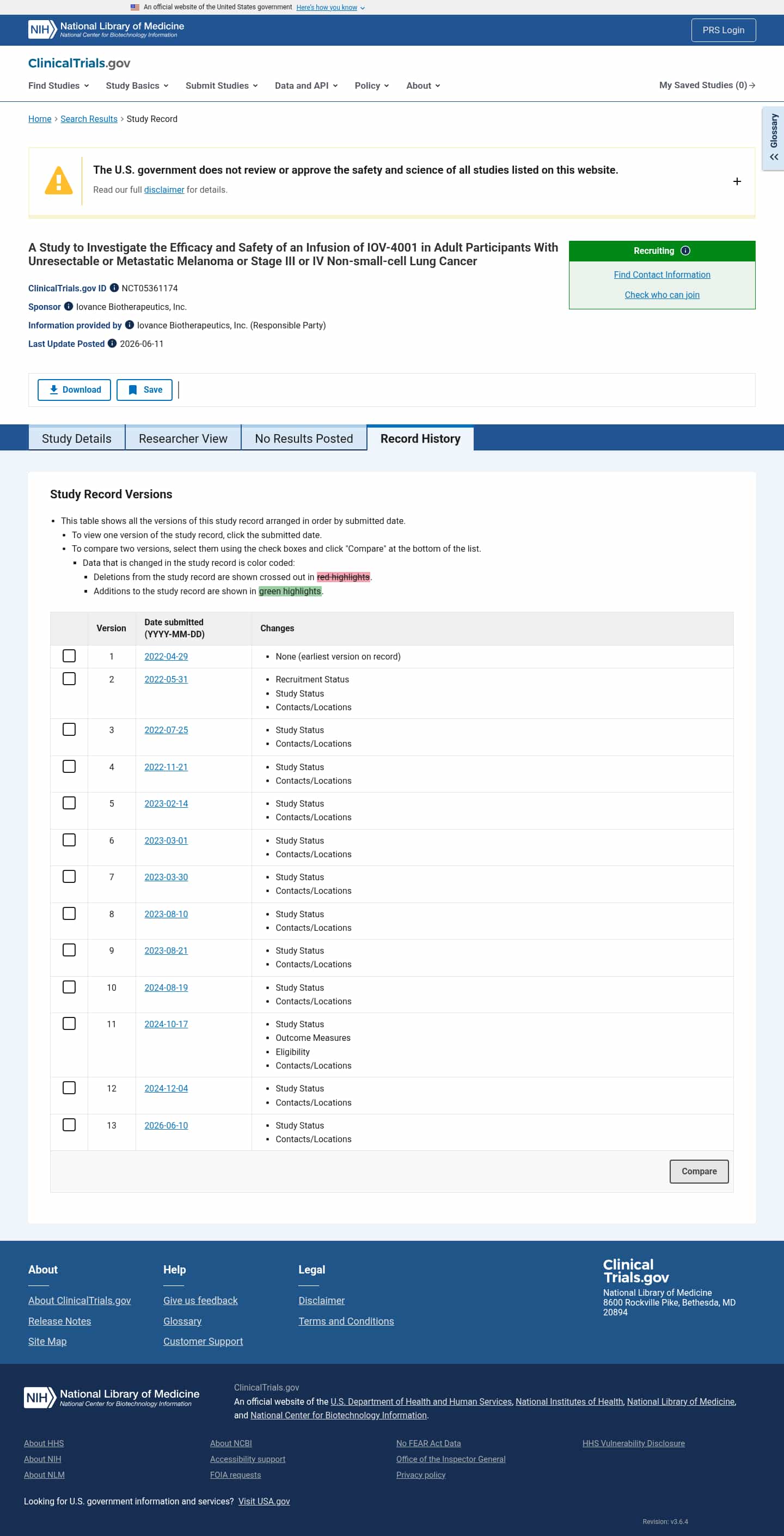The width and height of the screenshot is (784, 1536).
Task: Open version dated 2023-08-21
Action: [166, 951]
